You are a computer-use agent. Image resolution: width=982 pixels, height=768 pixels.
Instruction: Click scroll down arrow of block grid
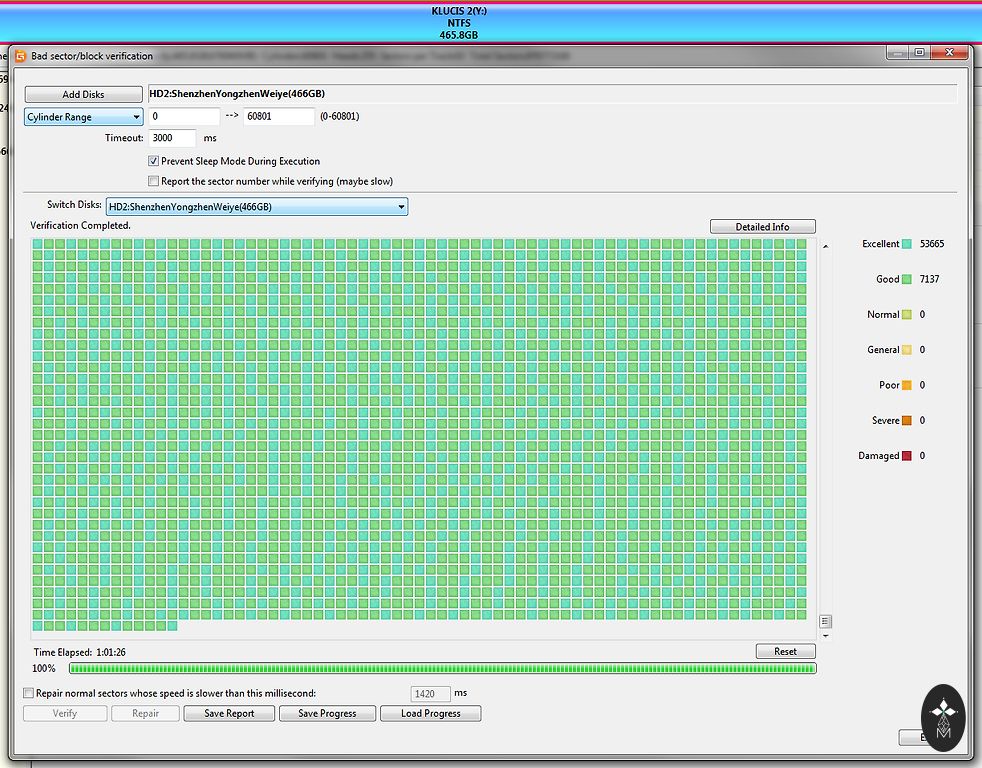pyautogui.click(x=825, y=635)
